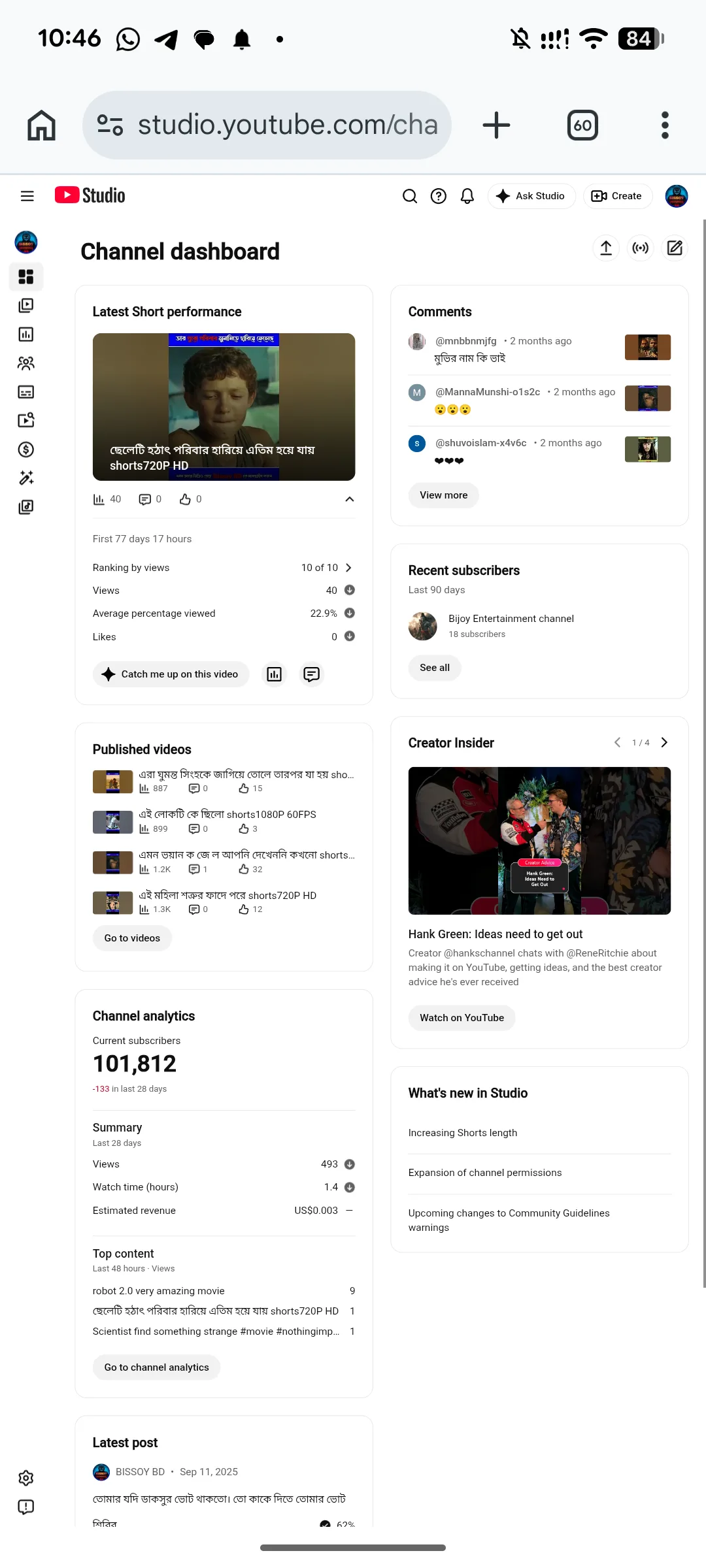Open notifications bell in Studio header
The image size is (706, 1568).
click(x=467, y=196)
